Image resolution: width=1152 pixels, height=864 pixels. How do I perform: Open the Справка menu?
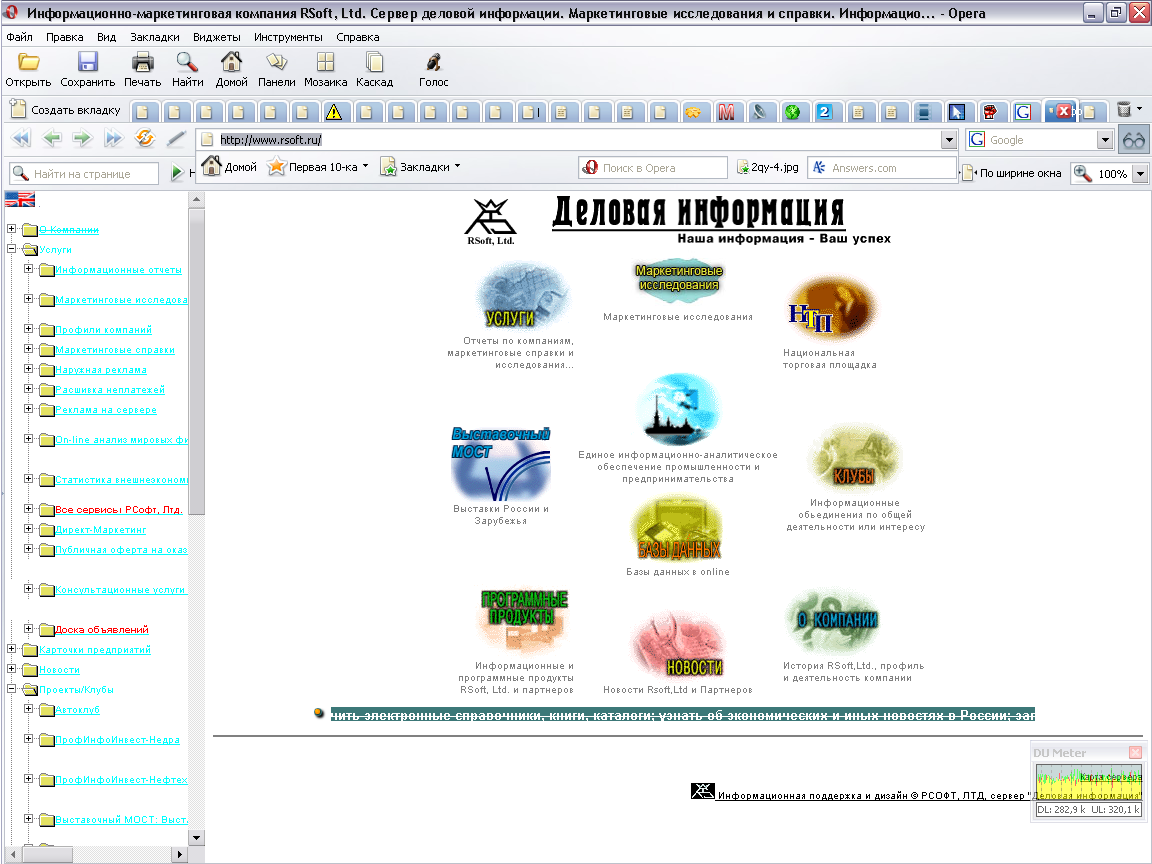(357, 37)
